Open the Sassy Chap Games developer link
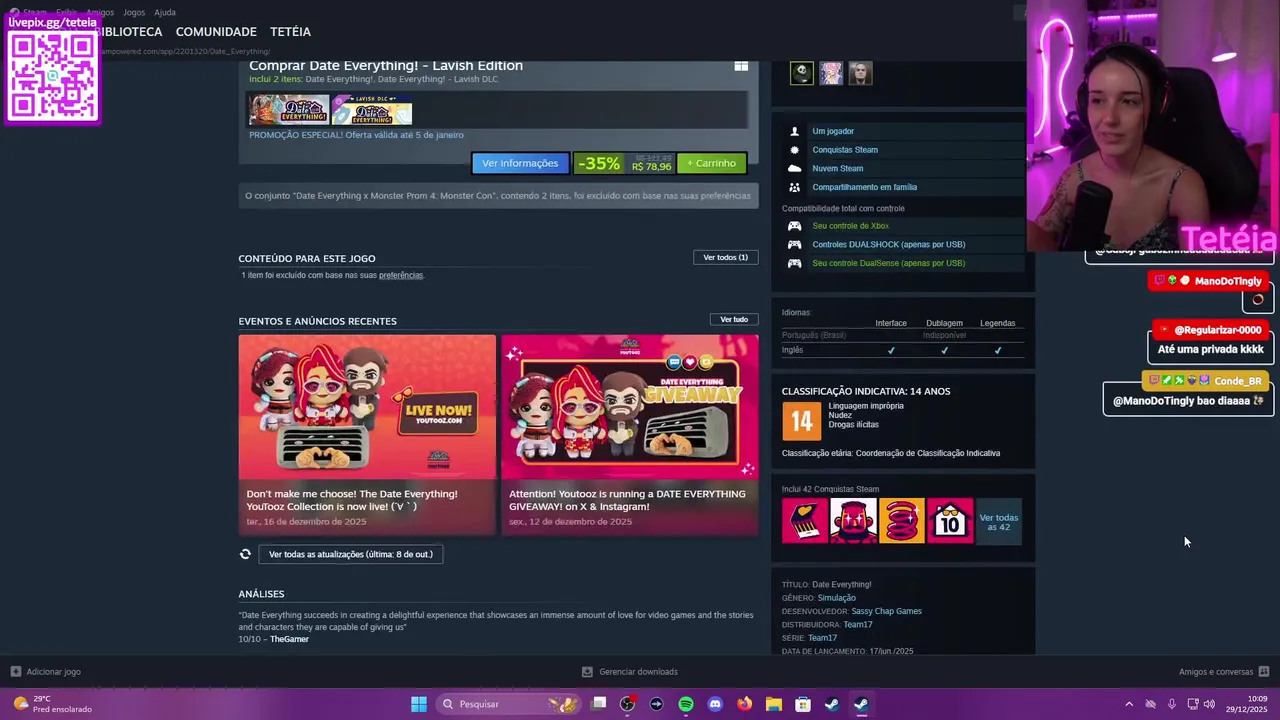The image size is (1280, 720). [886, 611]
